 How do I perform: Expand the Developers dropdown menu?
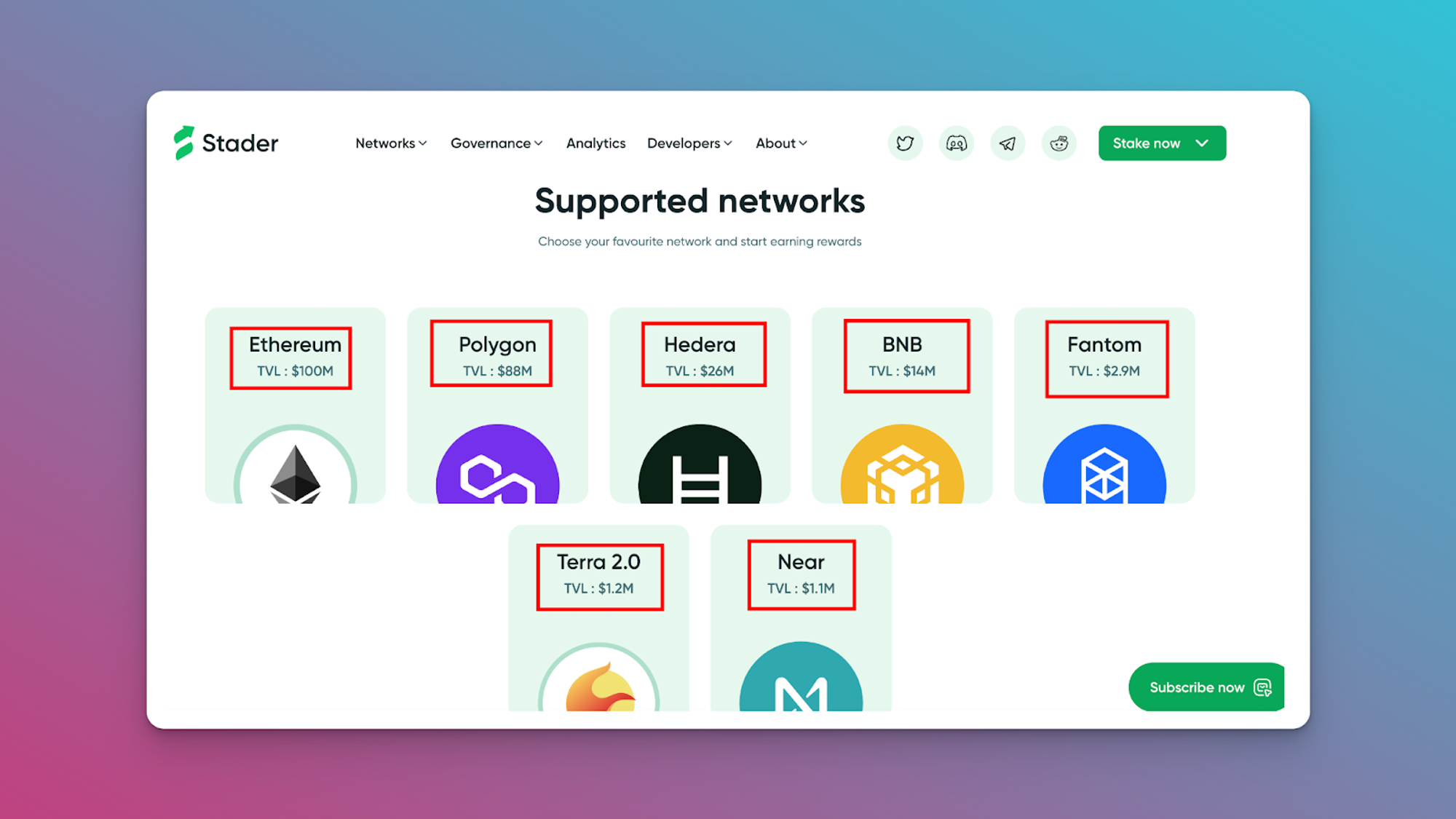[x=689, y=143]
